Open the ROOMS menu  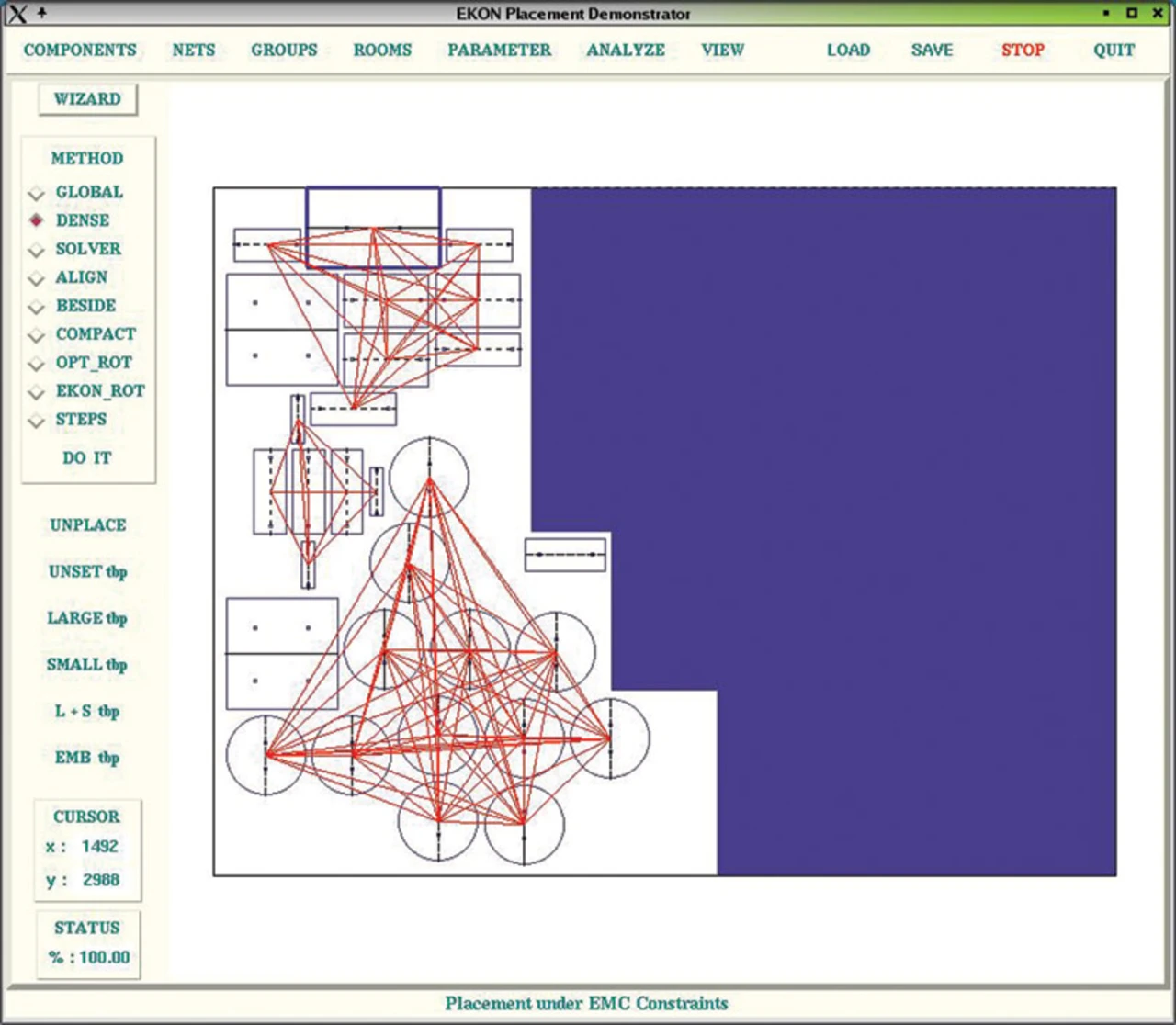[x=382, y=51]
